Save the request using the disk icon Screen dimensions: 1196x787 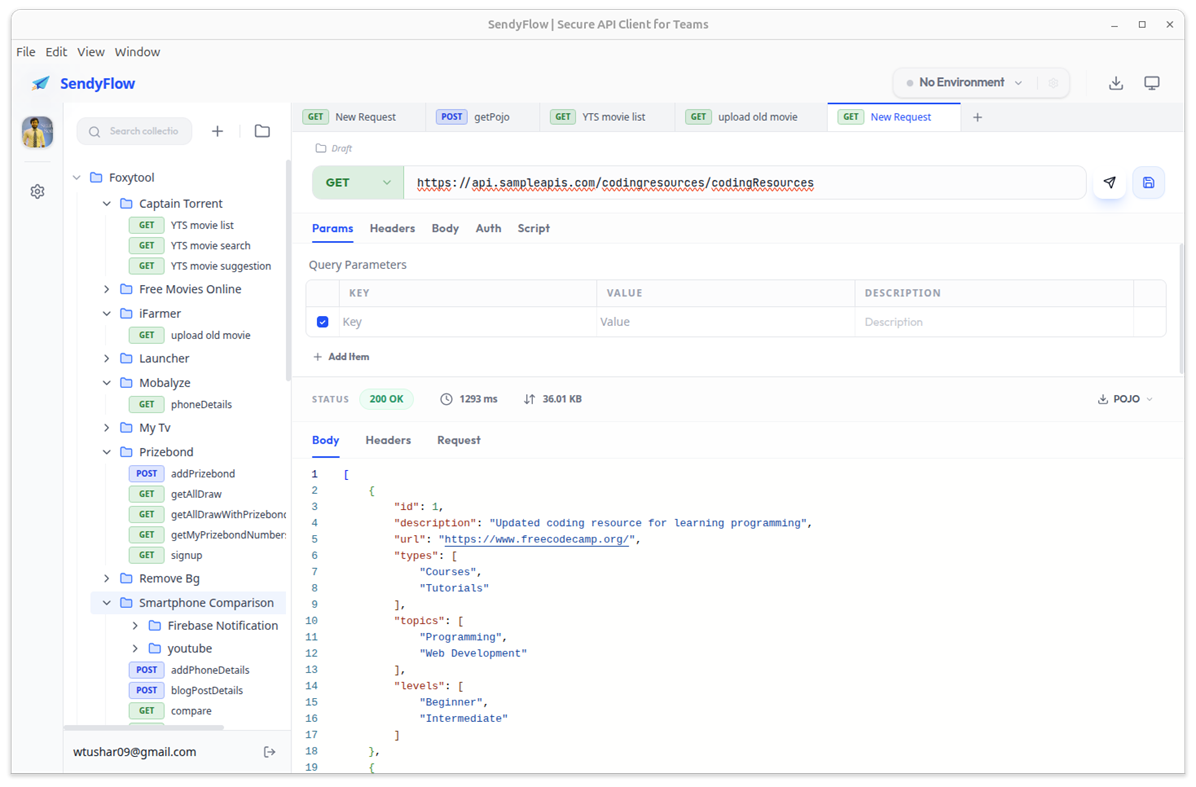coord(1148,183)
